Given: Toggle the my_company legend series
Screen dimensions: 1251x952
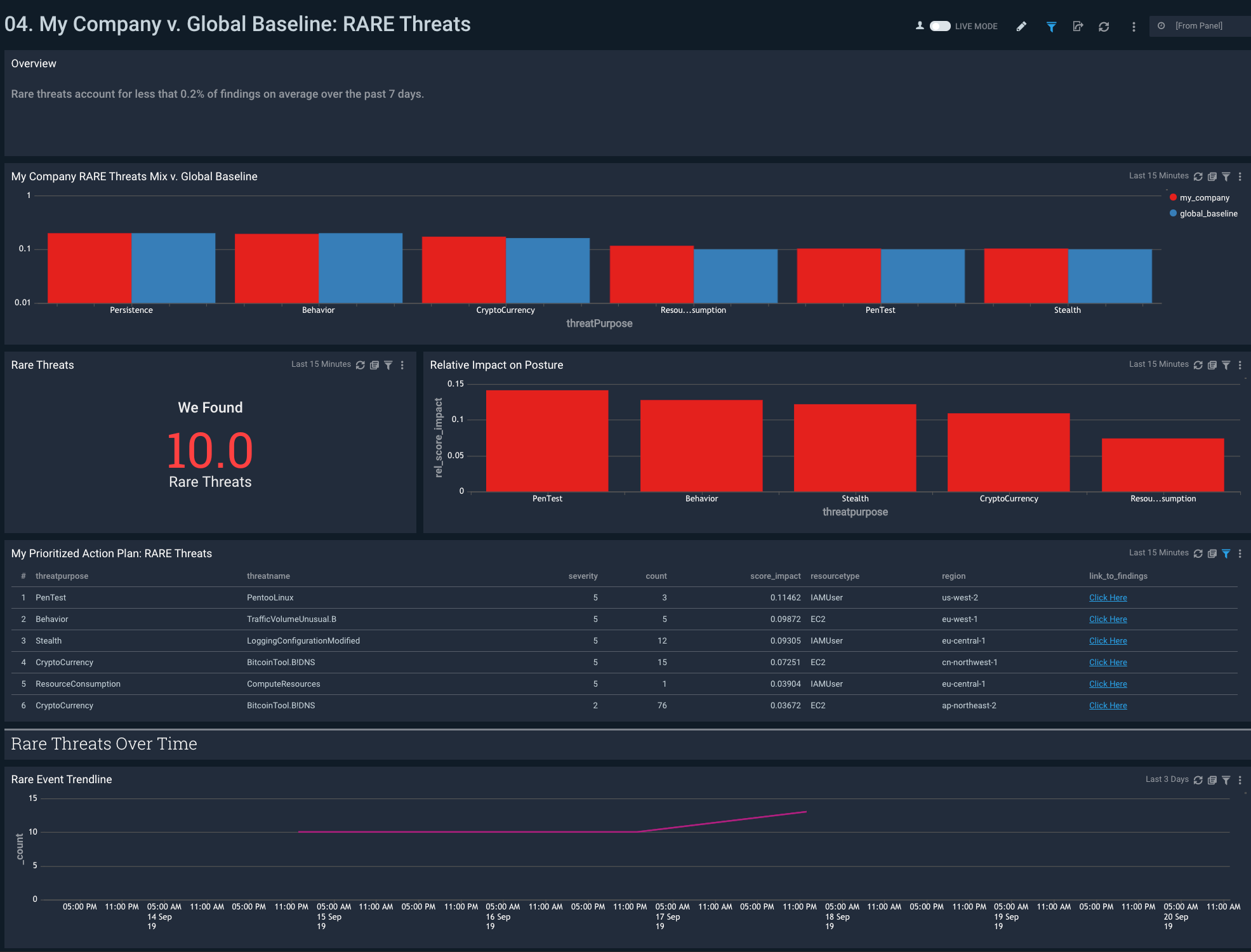Looking at the screenshot, I should click(x=1204, y=197).
